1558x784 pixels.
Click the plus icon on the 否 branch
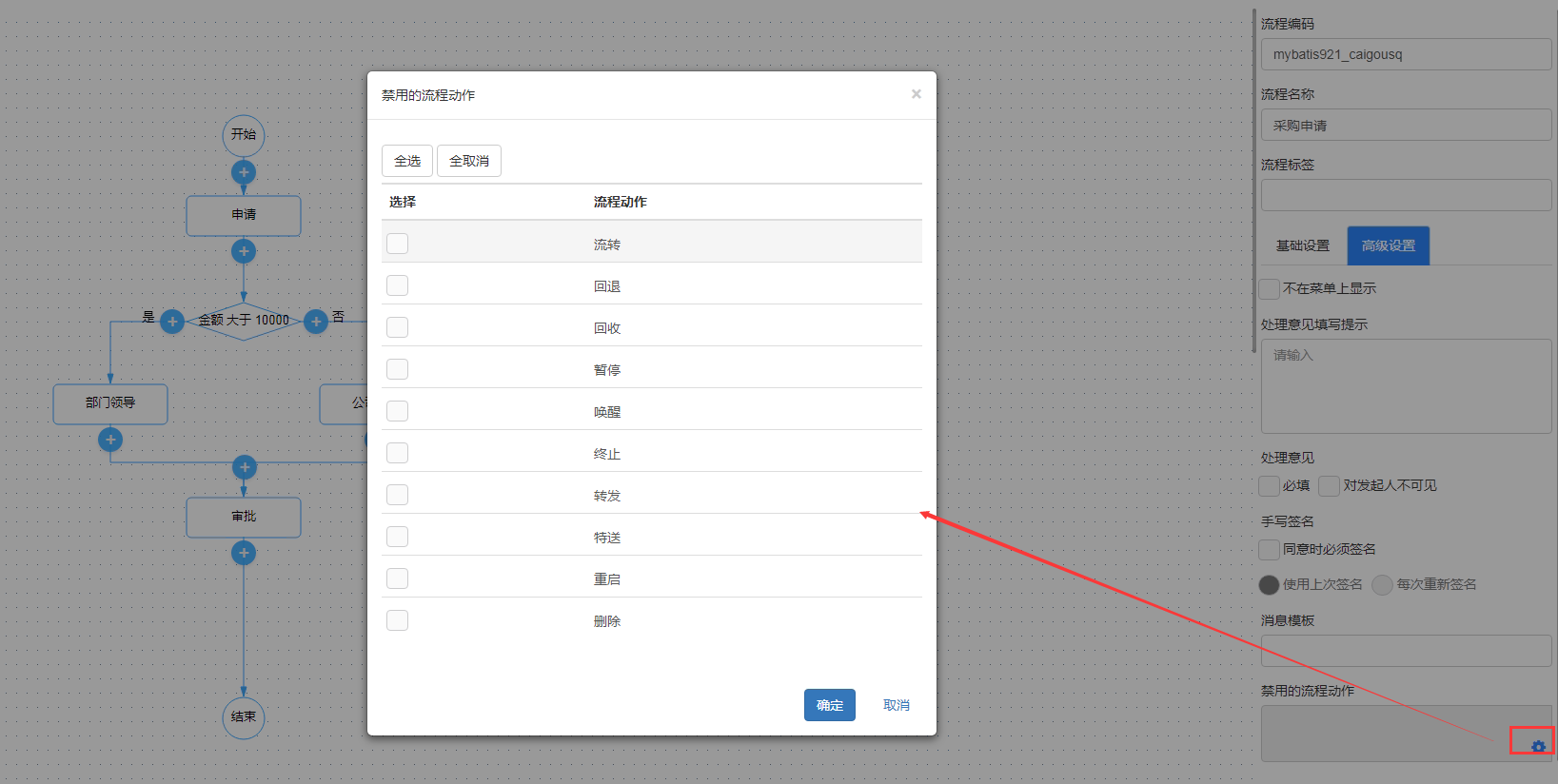(316, 322)
